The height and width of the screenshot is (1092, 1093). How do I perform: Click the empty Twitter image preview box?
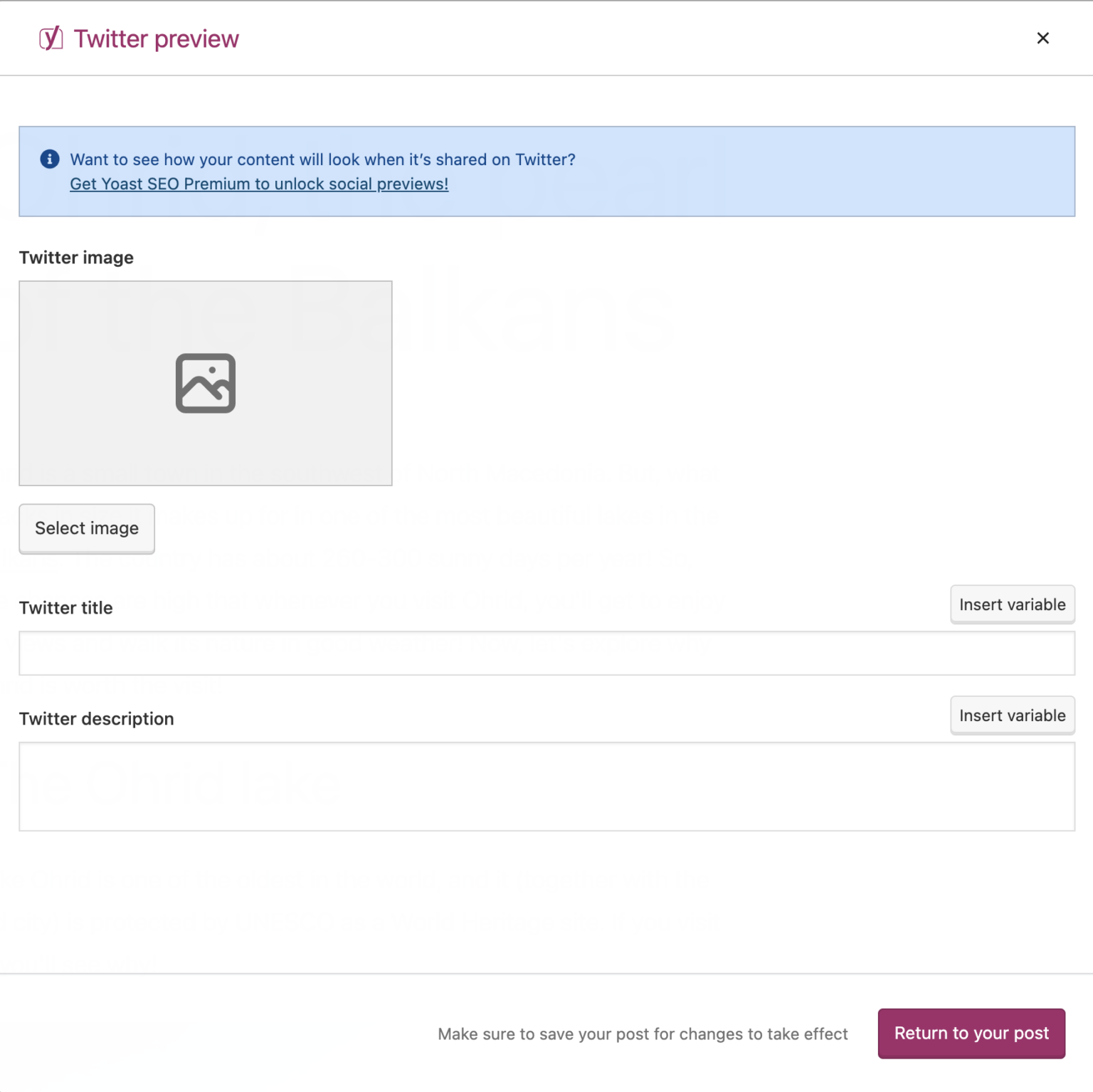click(x=206, y=383)
